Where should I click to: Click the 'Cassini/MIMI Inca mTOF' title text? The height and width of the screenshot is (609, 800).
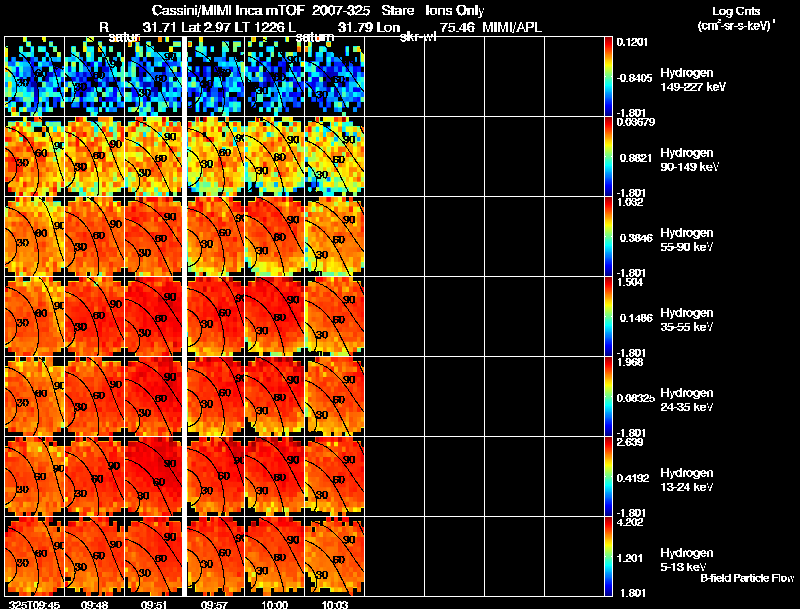pyautogui.click(x=228, y=11)
